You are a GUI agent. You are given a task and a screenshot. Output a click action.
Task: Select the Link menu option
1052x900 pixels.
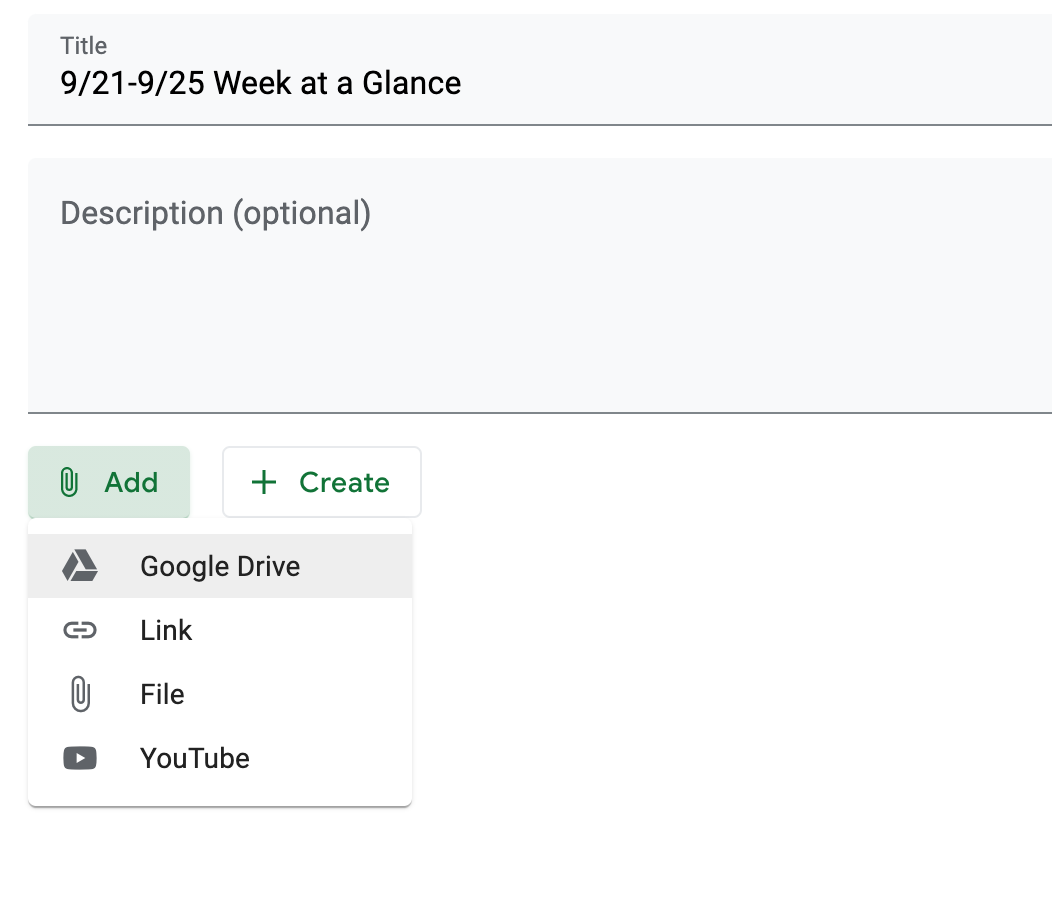(166, 630)
